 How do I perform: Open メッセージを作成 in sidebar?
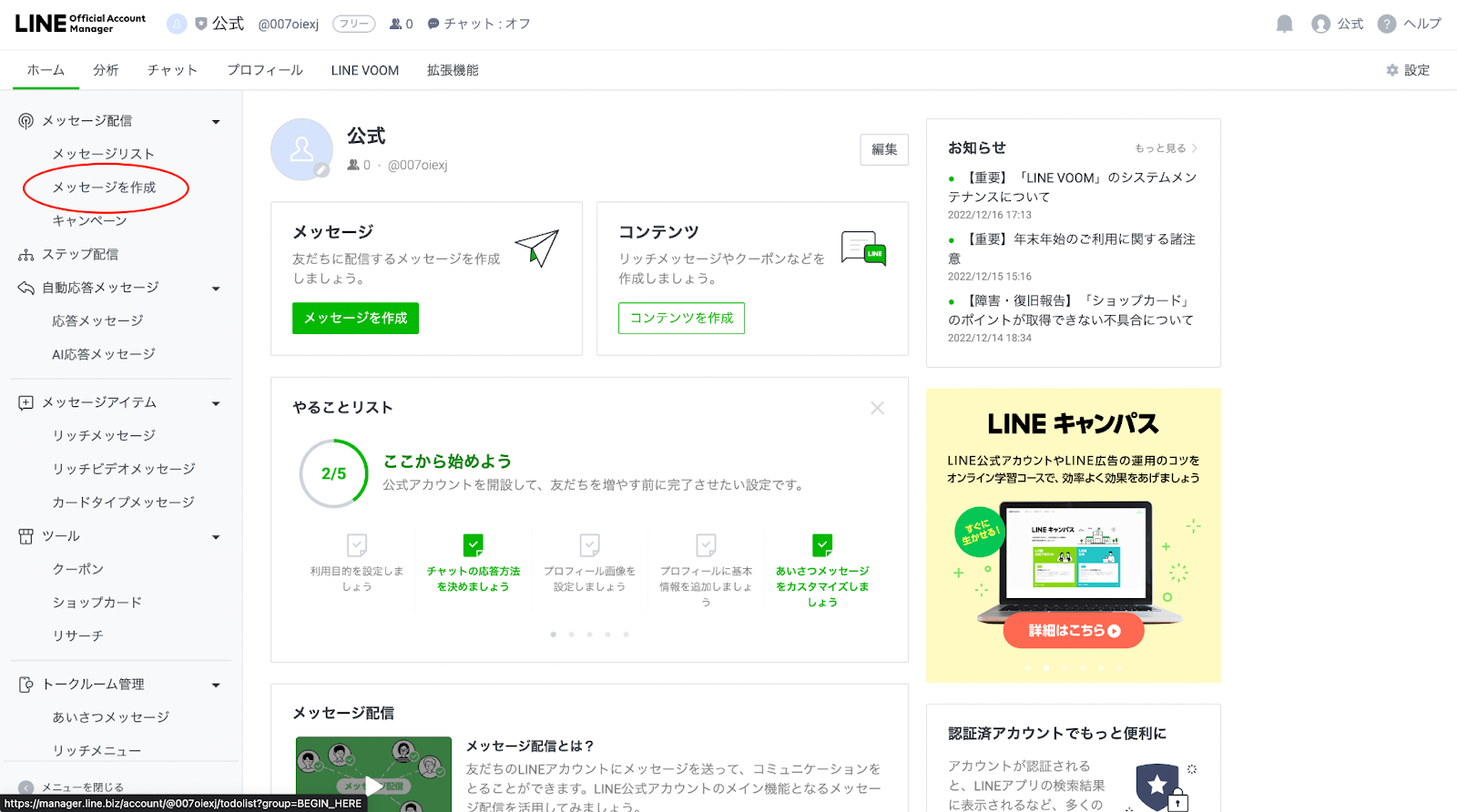(104, 188)
